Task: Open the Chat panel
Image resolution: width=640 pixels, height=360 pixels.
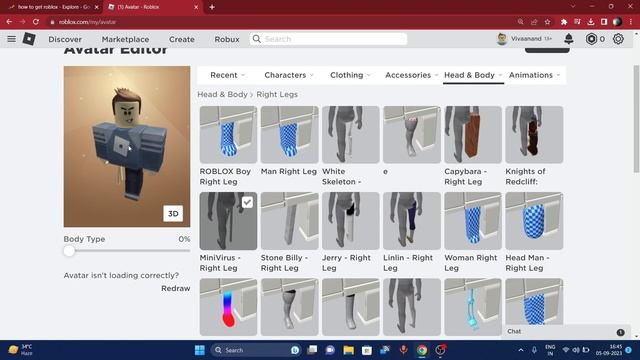Action: point(566,331)
